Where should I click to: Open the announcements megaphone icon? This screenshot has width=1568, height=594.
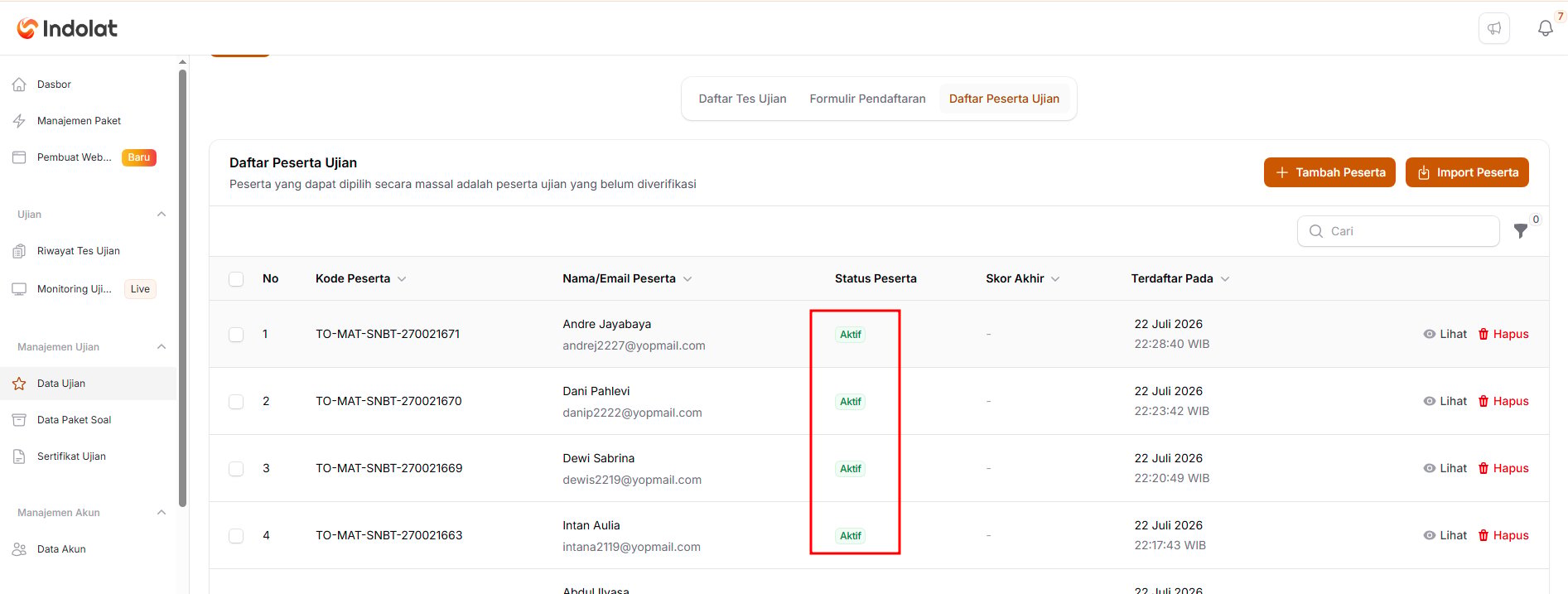[x=1494, y=28]
